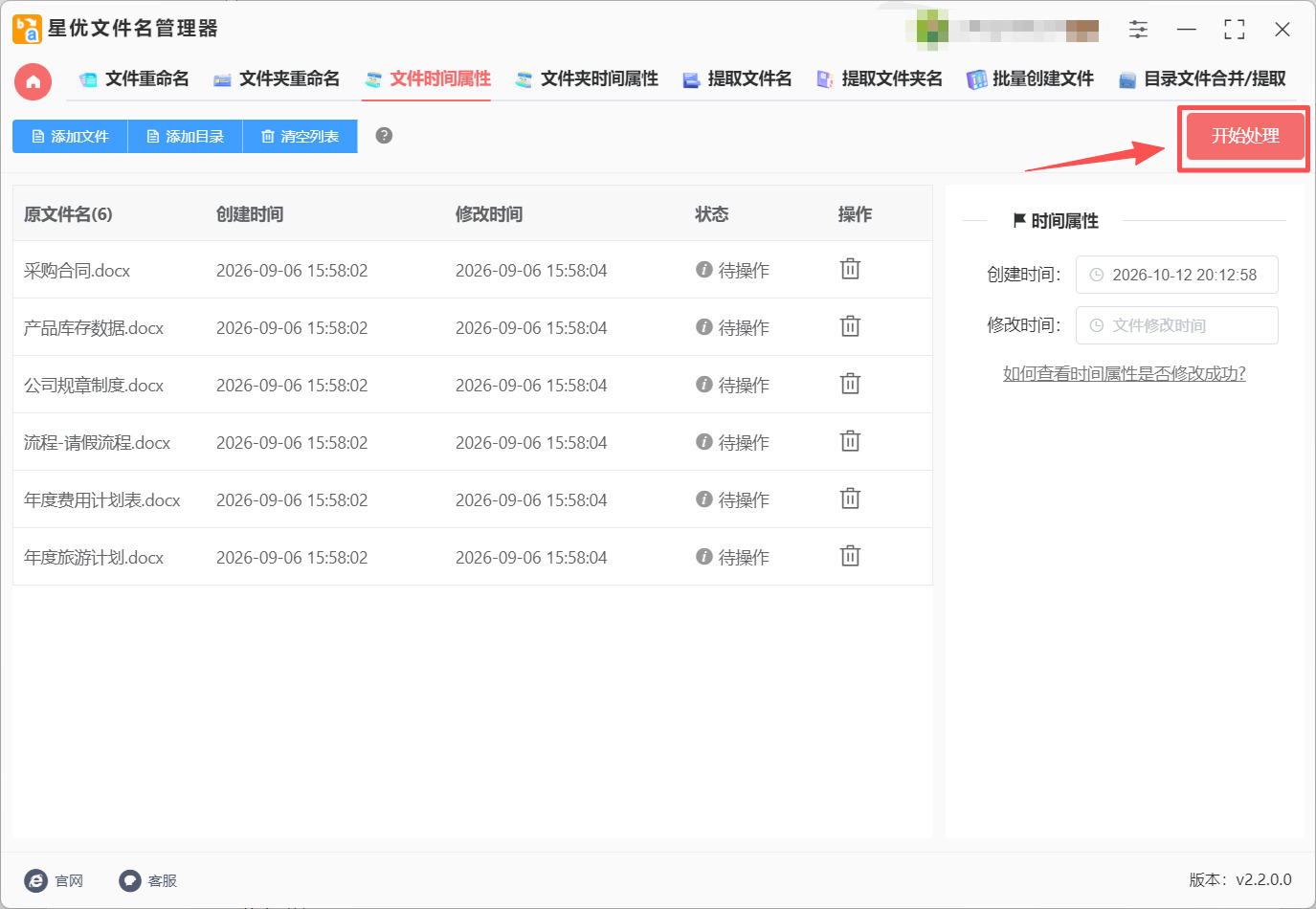This screenshot has height=909, width=1316.
Task: Click creation time of 产品库存数据.docx
Action: [292, 327]
